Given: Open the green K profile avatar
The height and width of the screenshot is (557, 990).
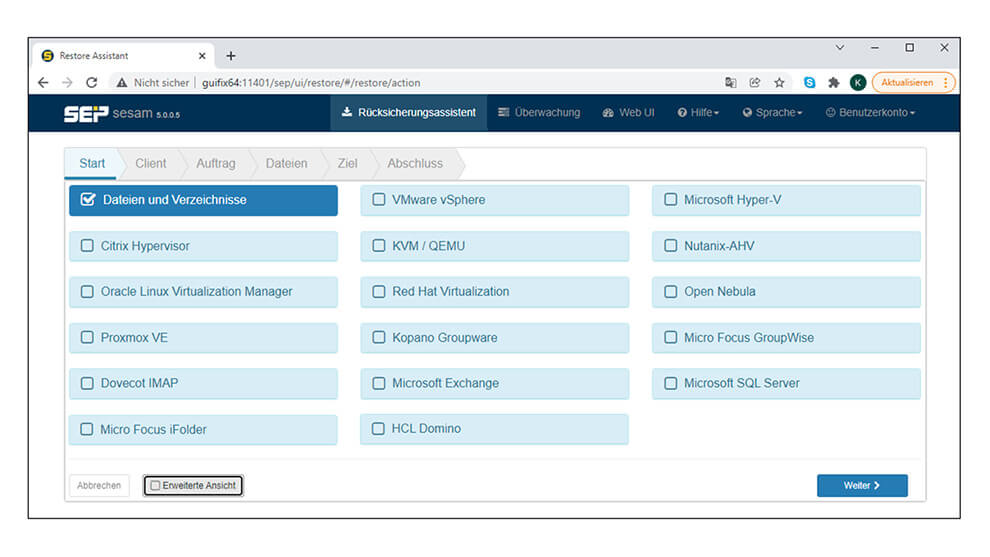Looking at the screenshot, I should click(x=858, y=83).
